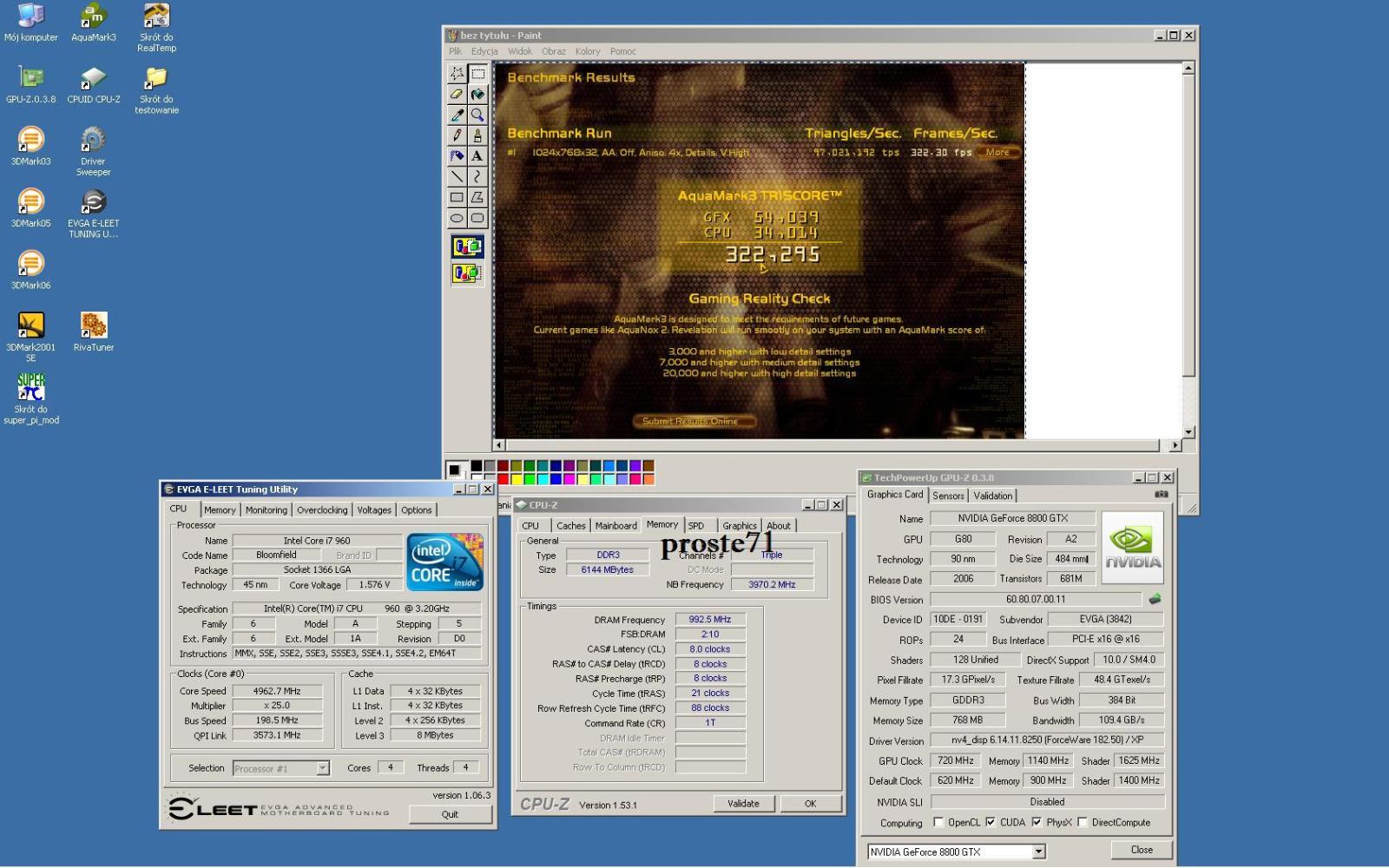The image size is (1389, 868).
Task: Click Paint vertical scrollbar down arrow
Action: tap(1188, 431)
